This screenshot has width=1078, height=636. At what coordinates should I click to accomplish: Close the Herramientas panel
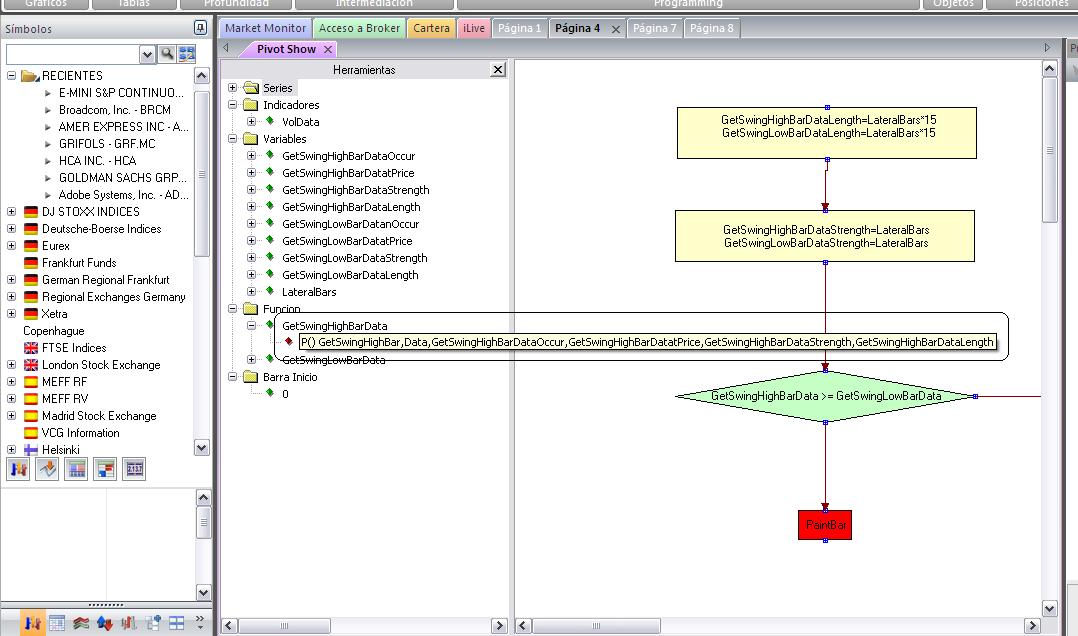(498, 70)
